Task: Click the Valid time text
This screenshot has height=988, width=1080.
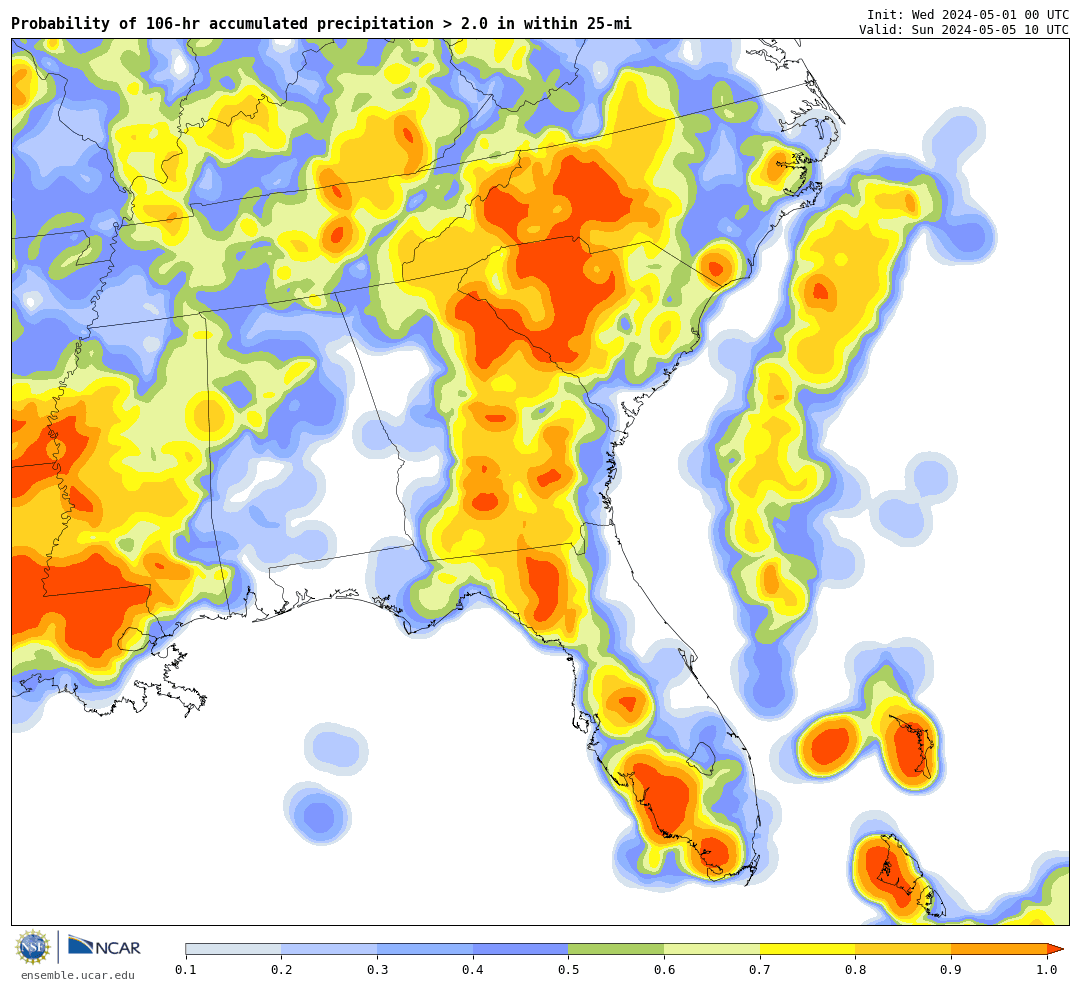Action: (964, 30)
